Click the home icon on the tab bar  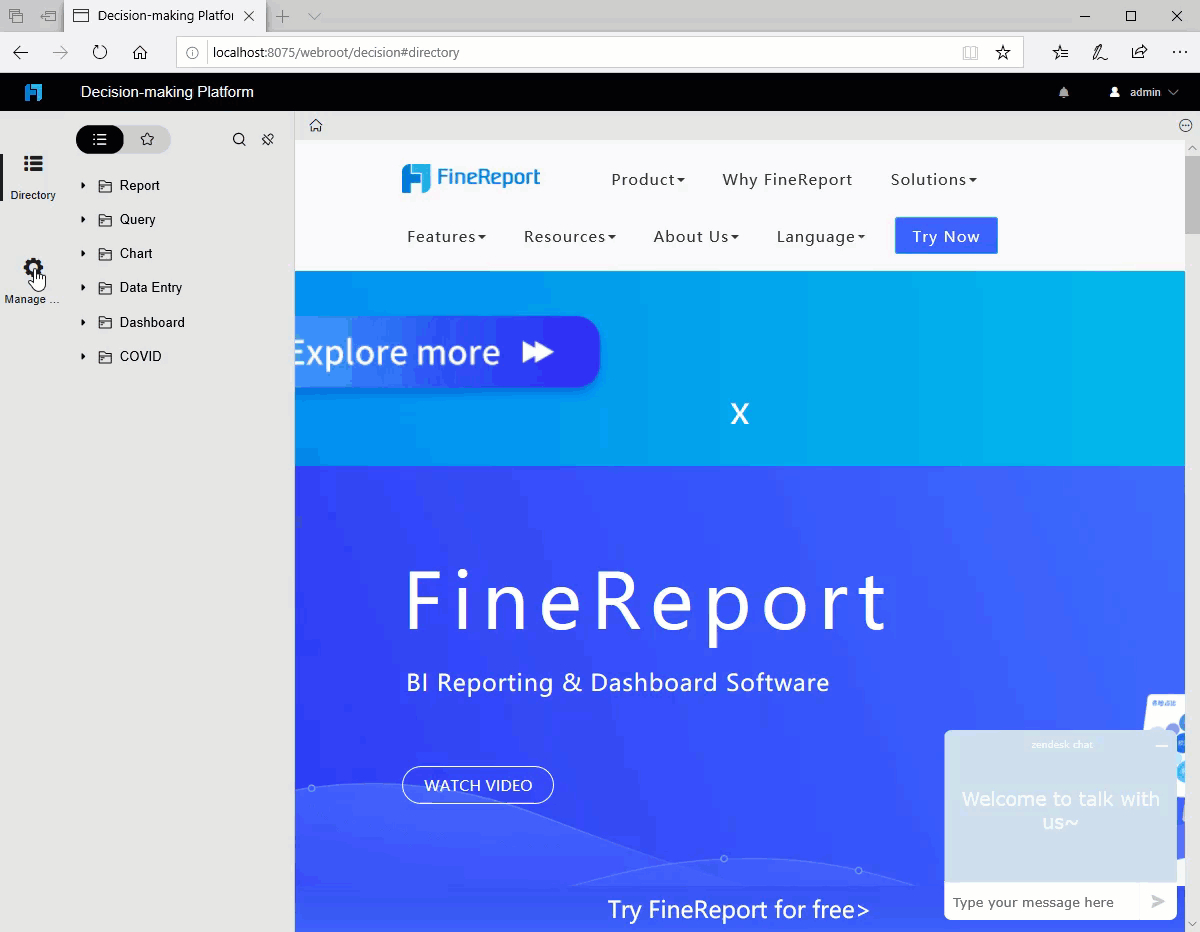(315, 125)
